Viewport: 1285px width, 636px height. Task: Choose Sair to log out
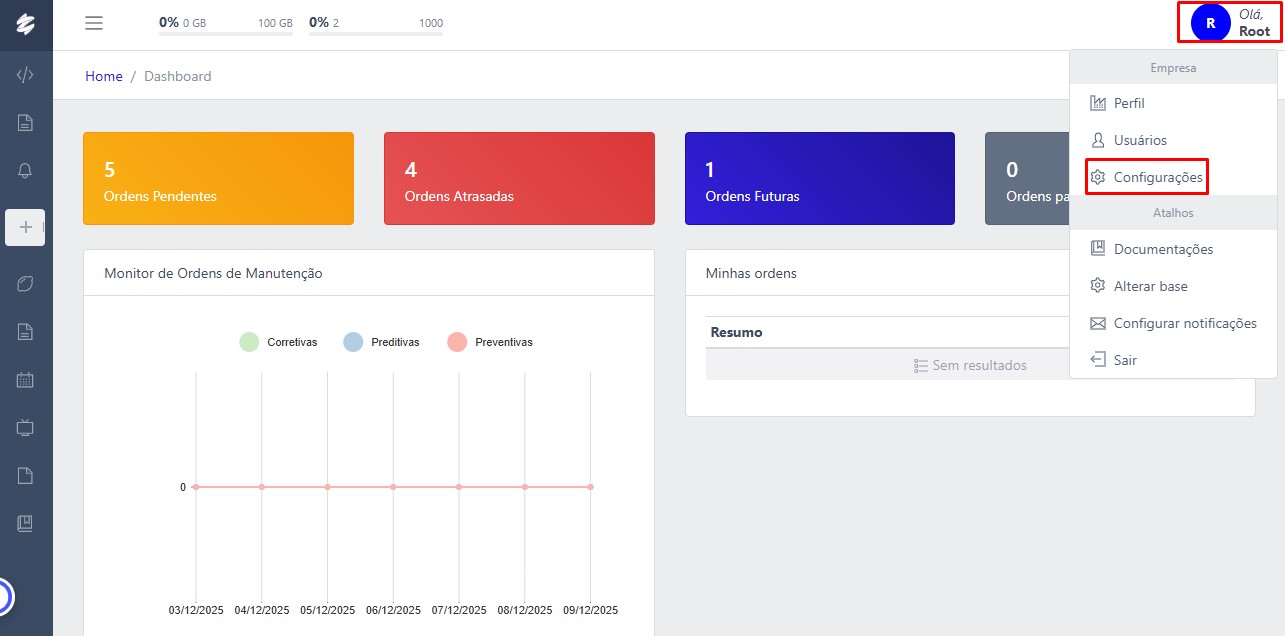click(1125, 360)
